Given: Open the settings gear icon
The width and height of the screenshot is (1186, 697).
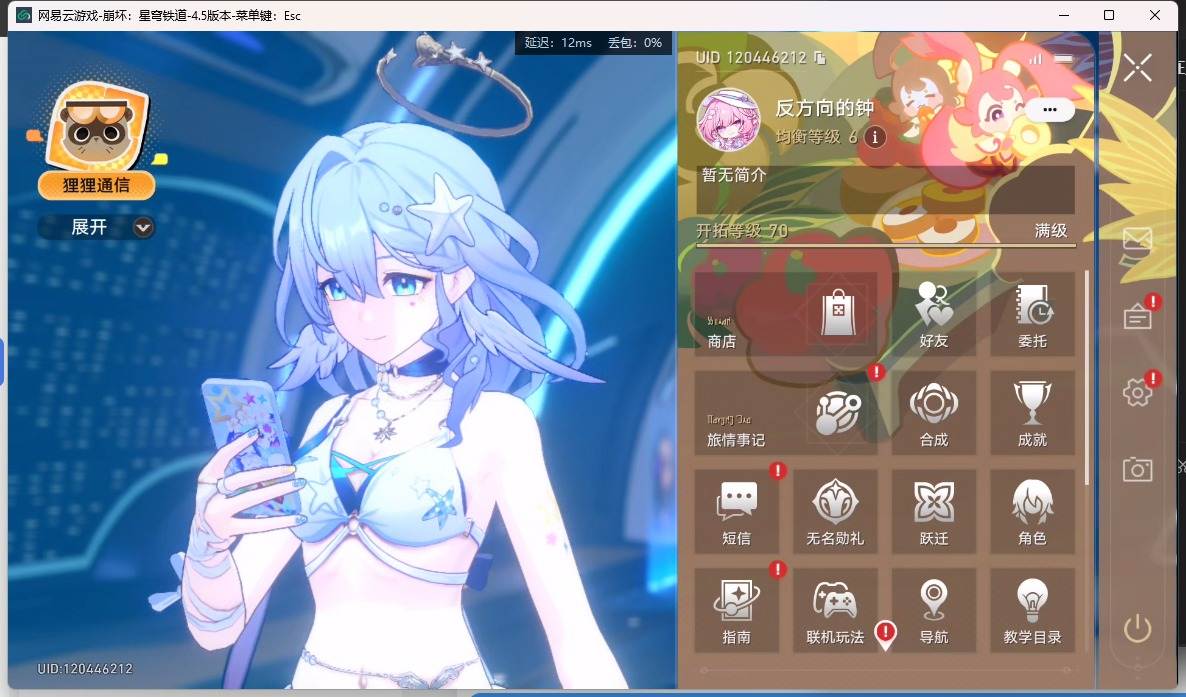Looking at the screenshot, I should click(x=1137, y=392).
